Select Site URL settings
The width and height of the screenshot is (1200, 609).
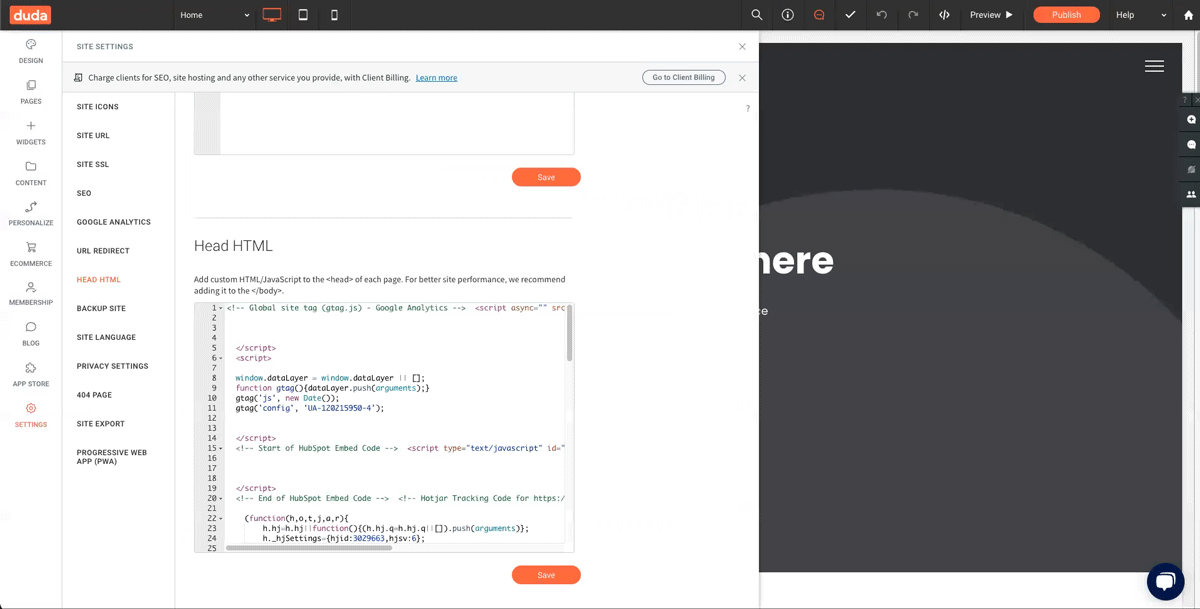[x=93, y=136]
